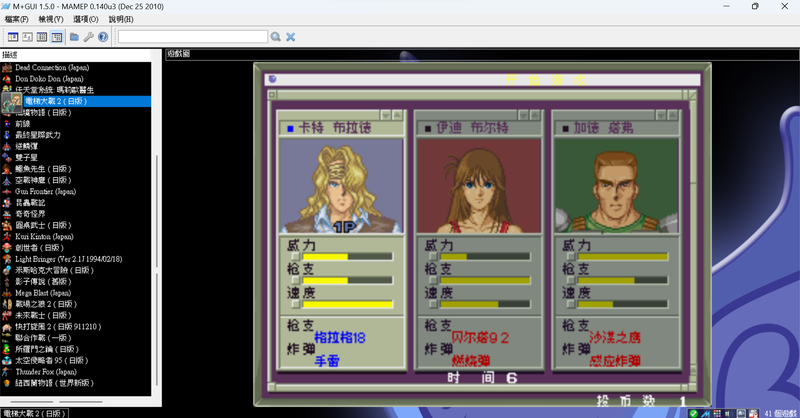
Task: Click status bar text 電梯大戰 2 (日版)
Action: pos(34,413)
